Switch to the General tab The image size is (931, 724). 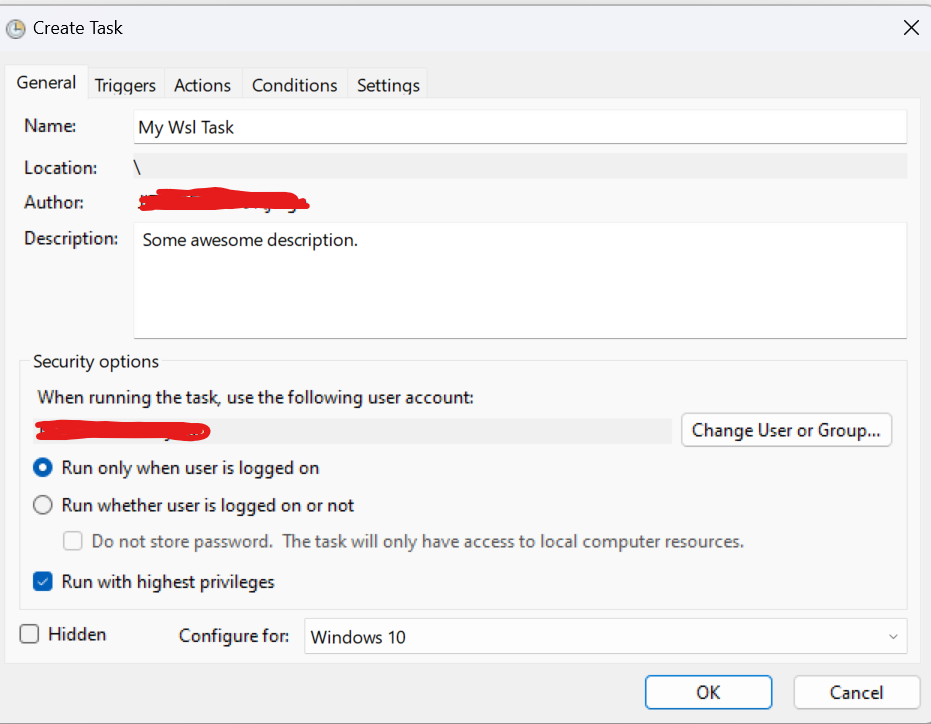pyautogui.click(x=46, y=83)
